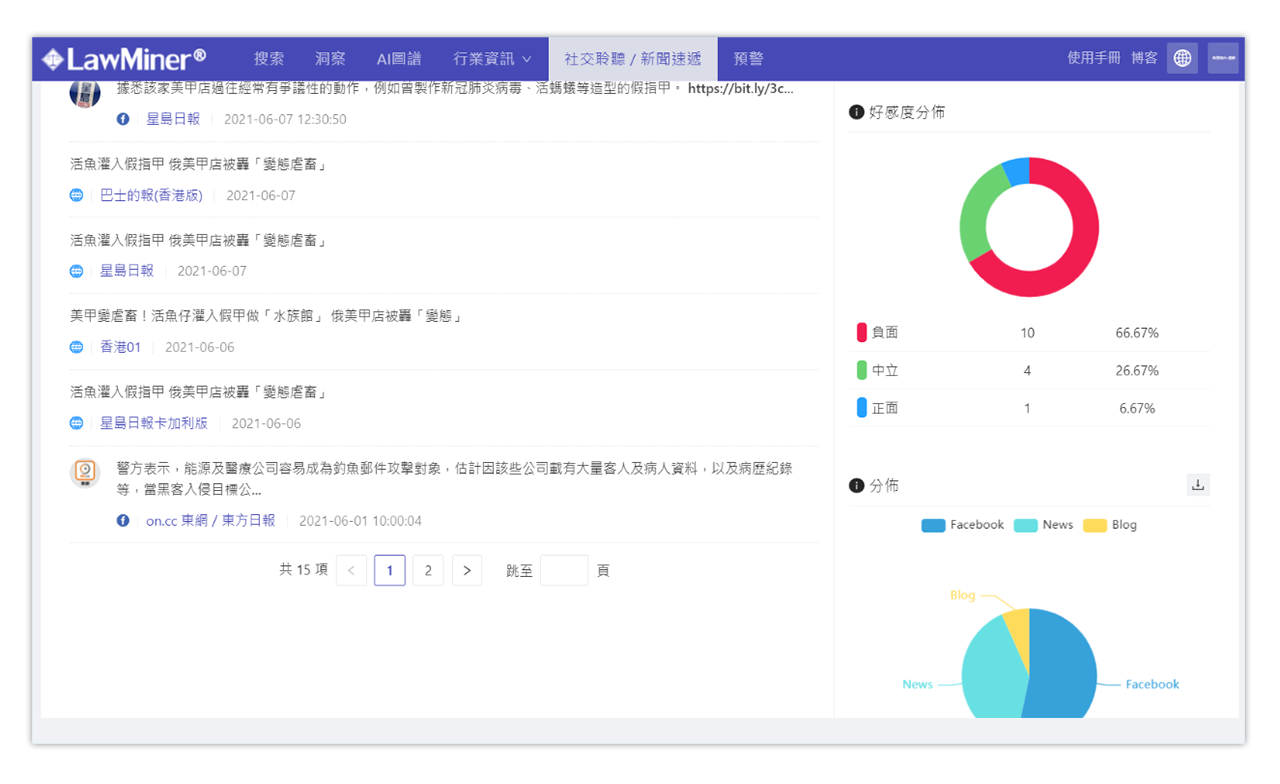Go to next page arrow
Image resolution: width=1280 pixels, height=784 pixels.
point(467,570)
